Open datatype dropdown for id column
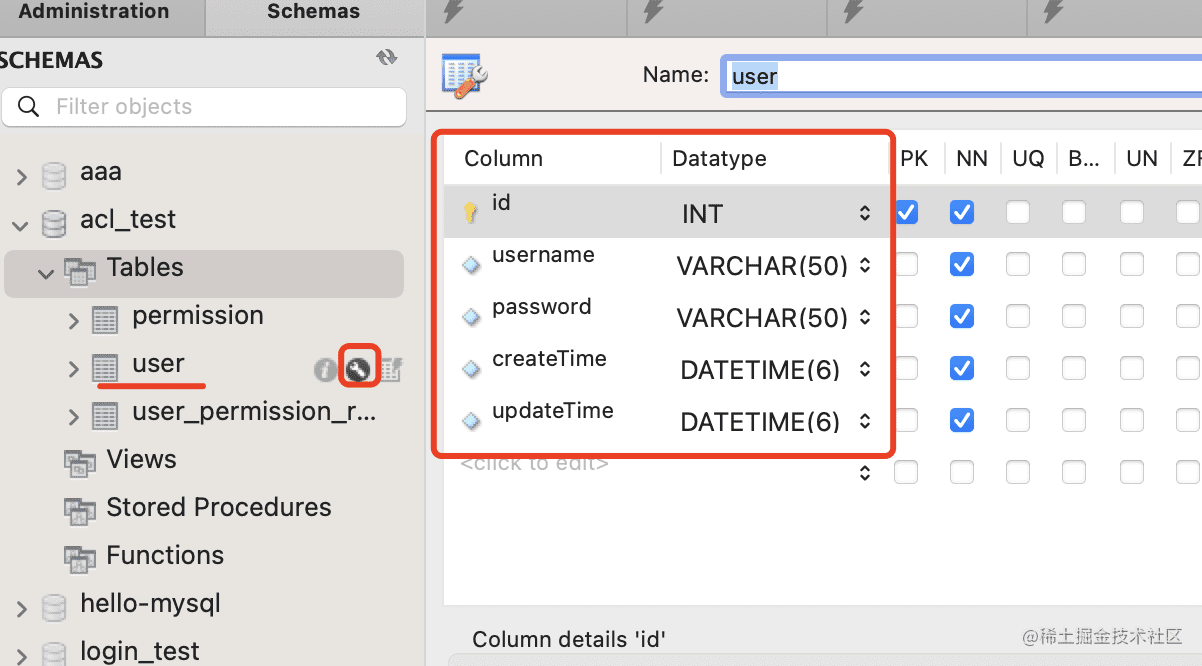1202x666 pixels. point(864,213)
